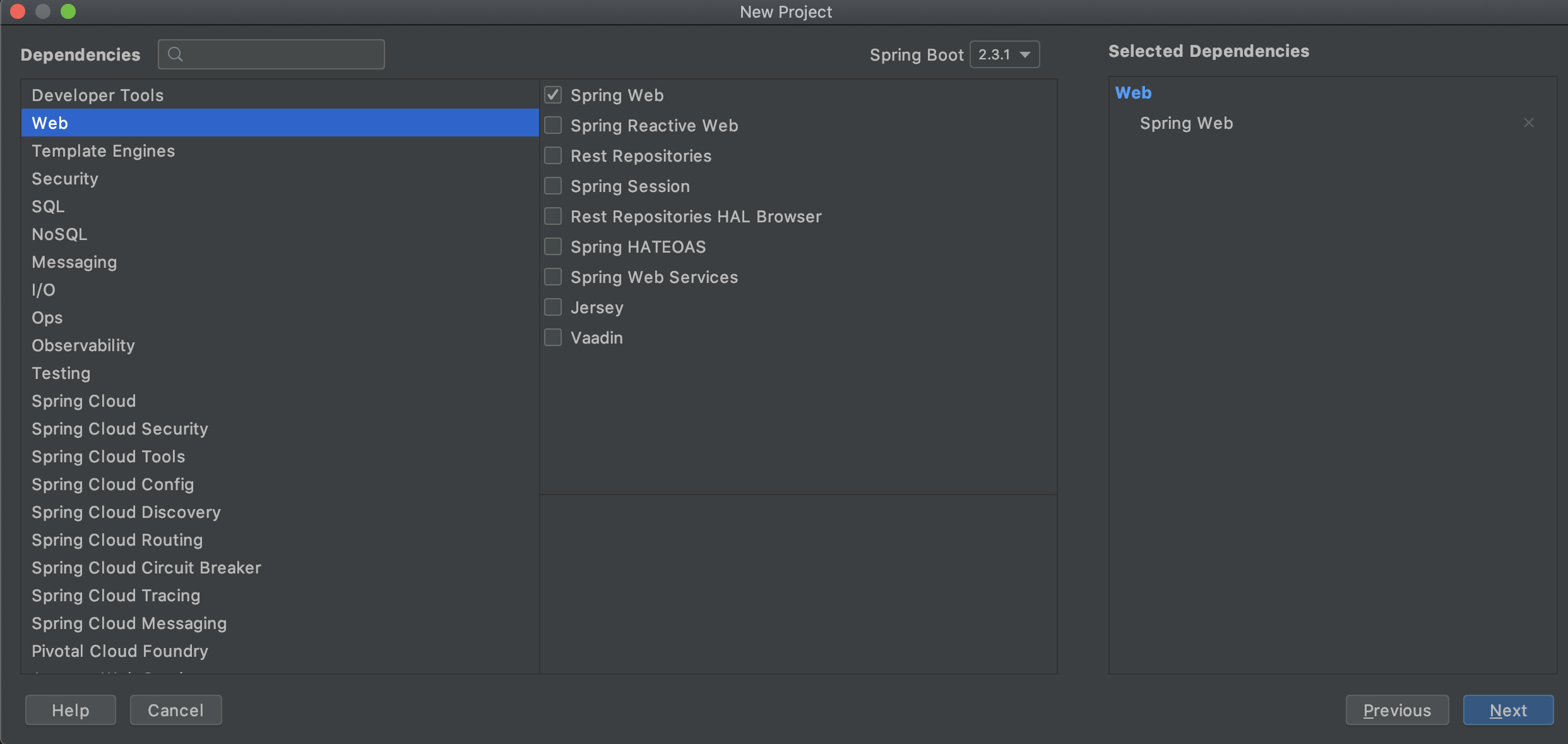1568x744 pixels.
Task: Click the Web group header in Selected Dependencies
Action: tap(1133, 93)
